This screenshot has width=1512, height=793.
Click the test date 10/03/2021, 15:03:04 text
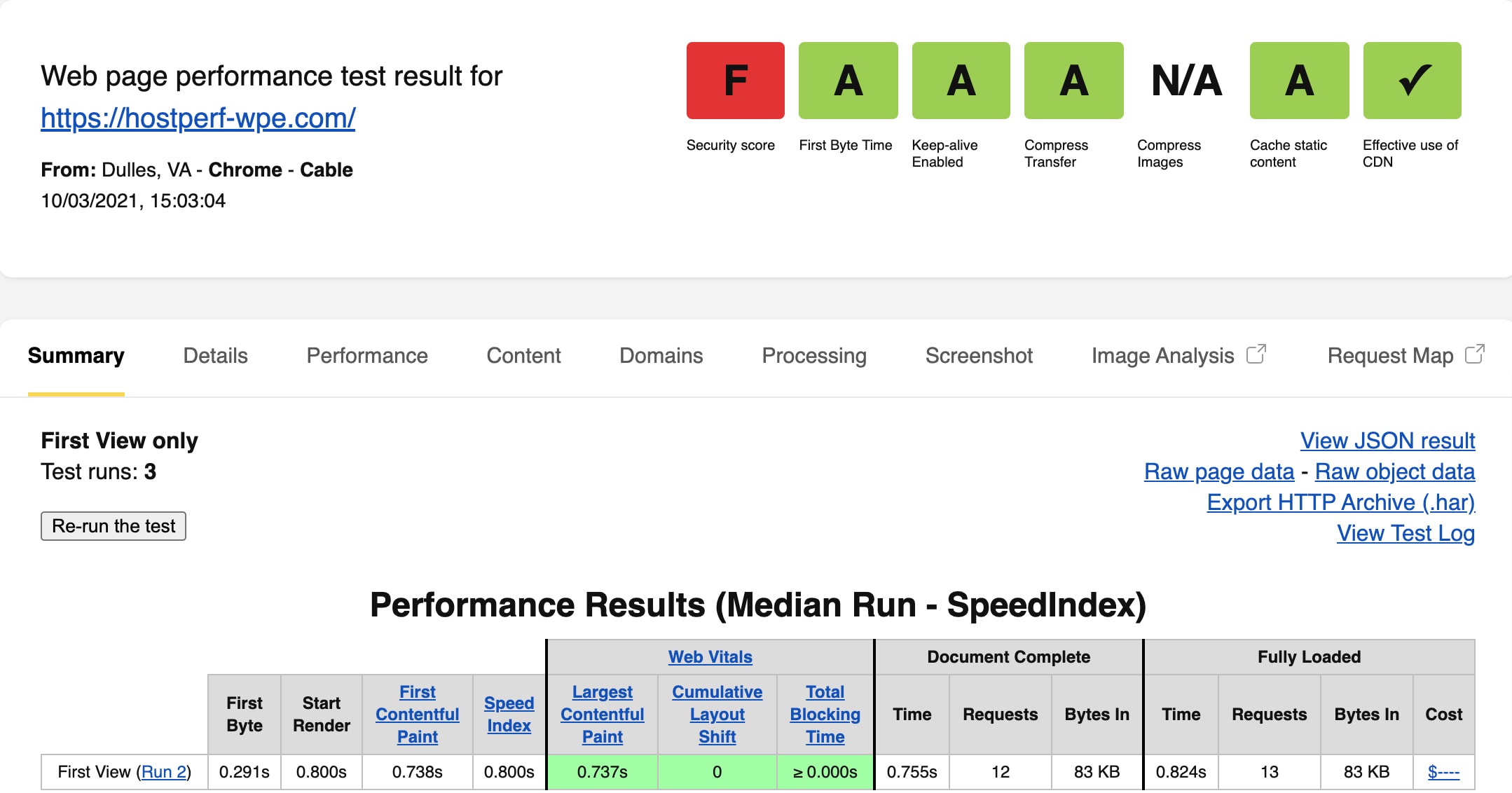133,201
